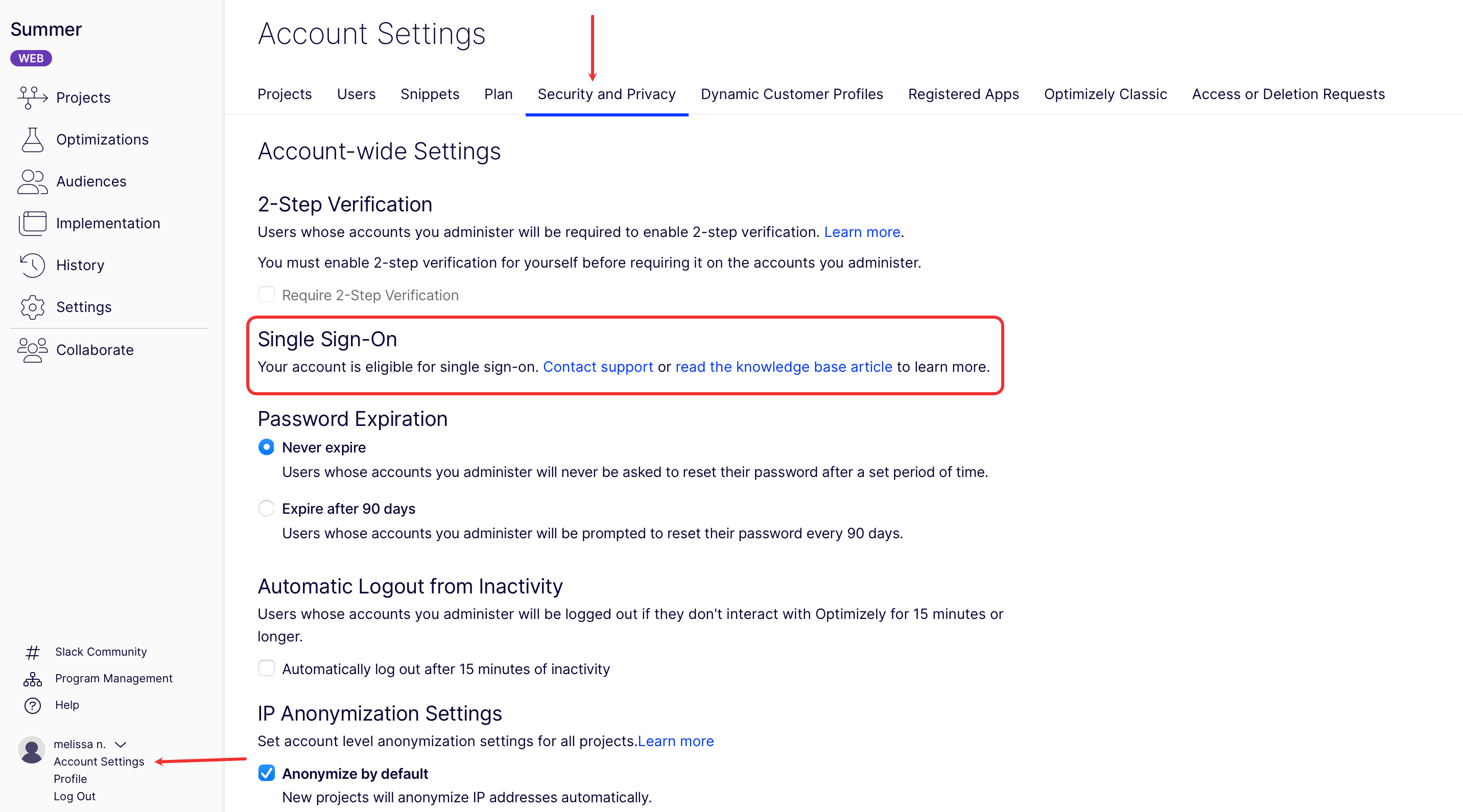Viewport: 1463px width, 812px height.
Task: Uncheck Anonymize by default checkbox
Action: [266, 773]
